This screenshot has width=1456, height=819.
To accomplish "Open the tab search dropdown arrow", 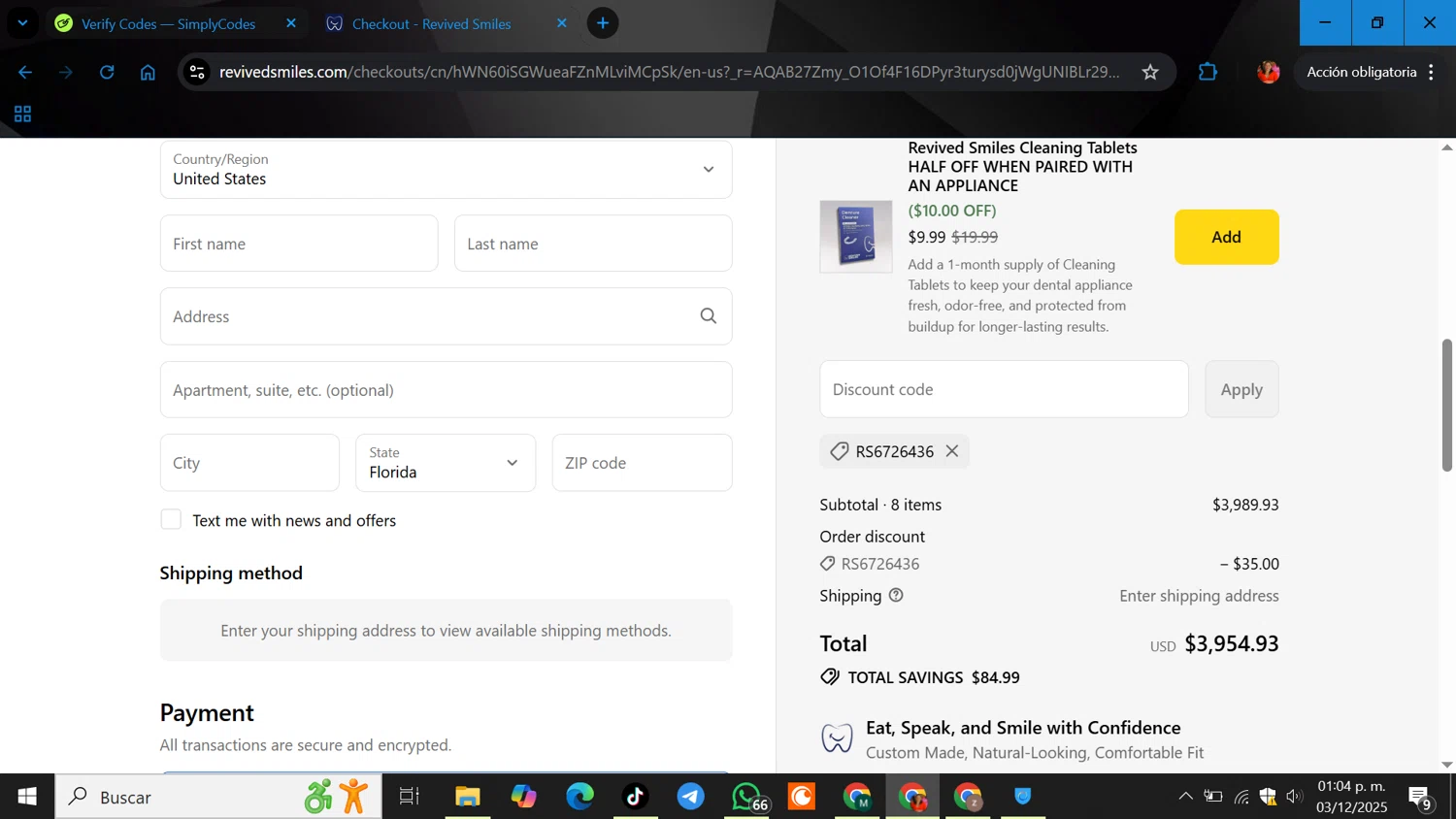I will click(22, 23).
